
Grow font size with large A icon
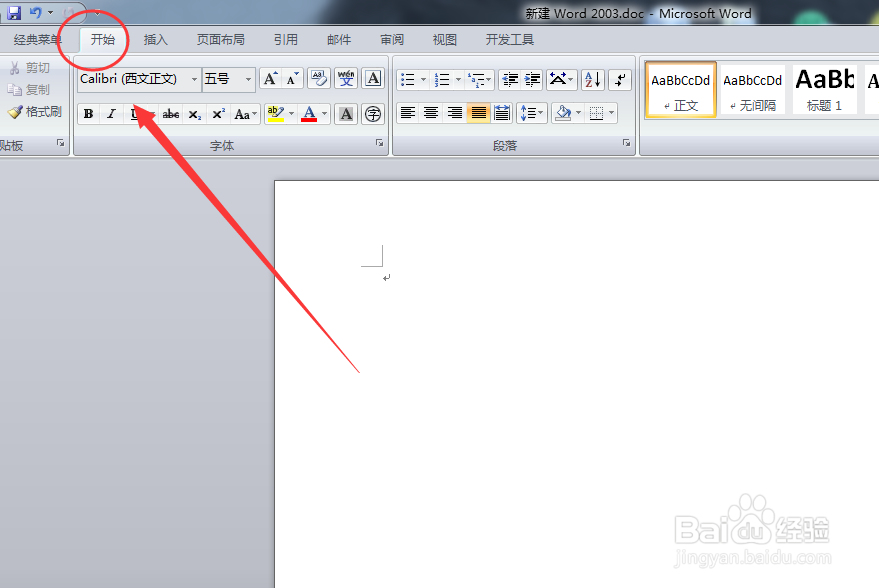[271, 79]
